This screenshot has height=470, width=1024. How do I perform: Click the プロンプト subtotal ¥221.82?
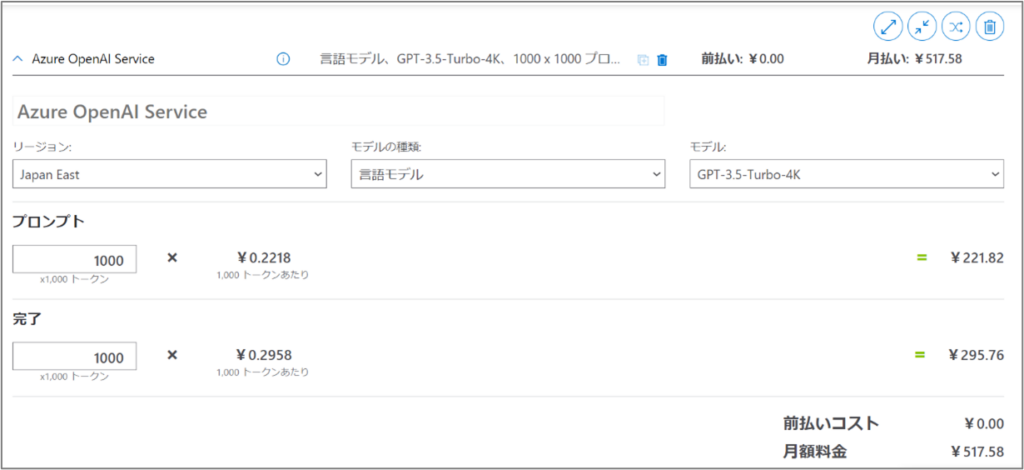point(977,258)
